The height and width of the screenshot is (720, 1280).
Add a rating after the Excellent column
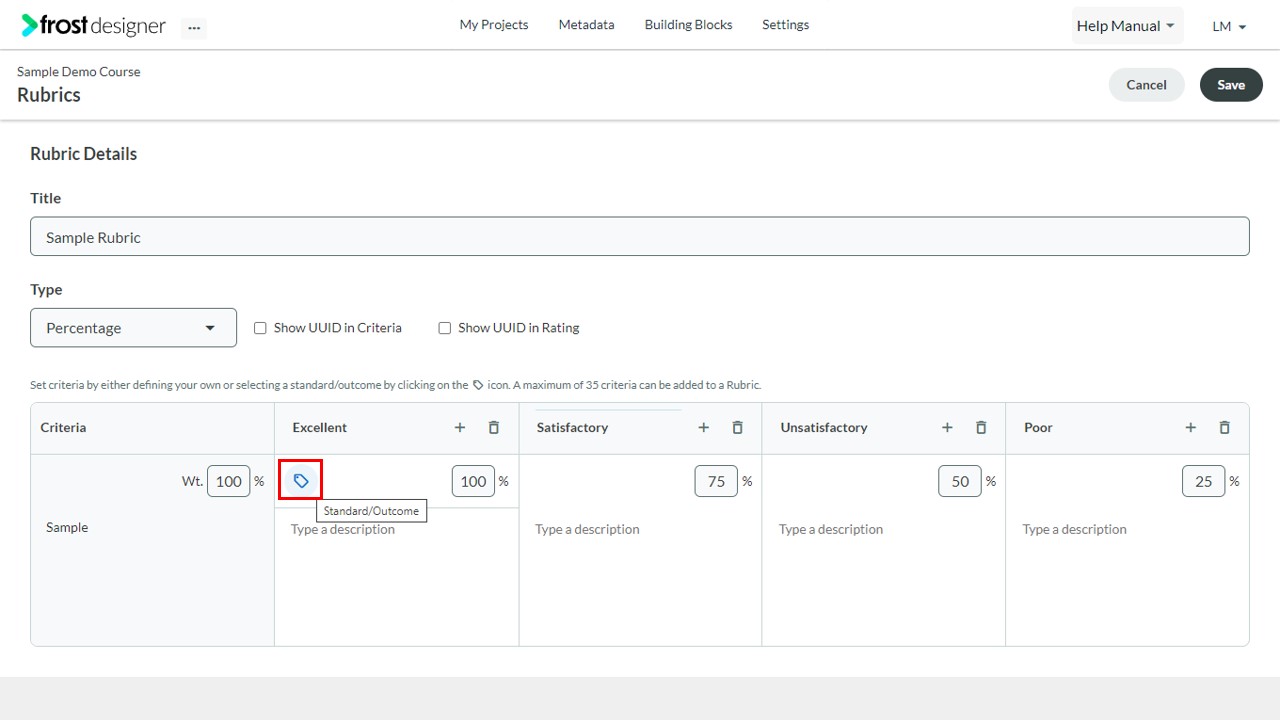[460, 427]
